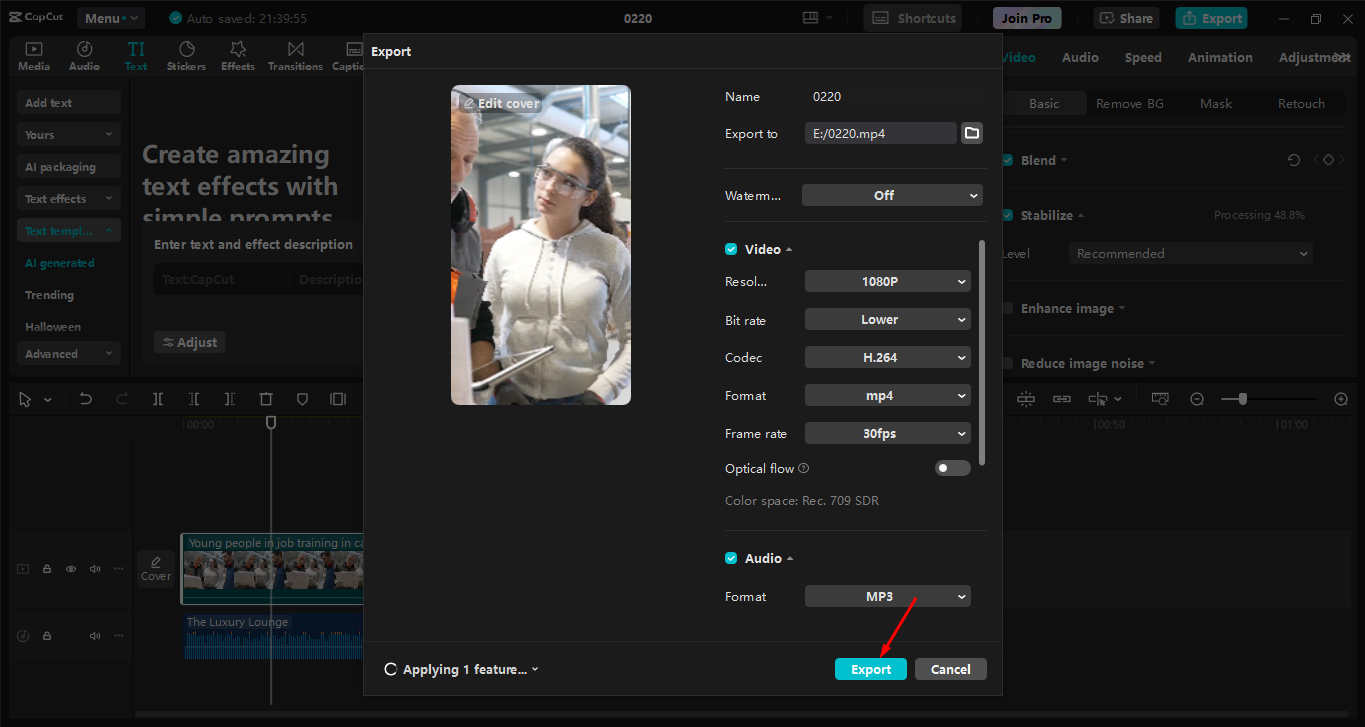Click the Join Pro button

(1026, 17)
